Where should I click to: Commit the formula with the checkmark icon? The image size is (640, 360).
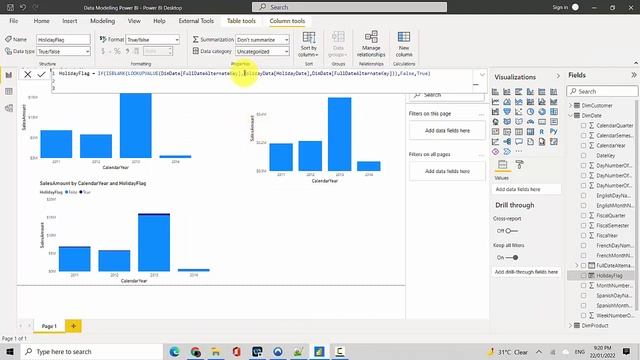click(x=41, y=74)
